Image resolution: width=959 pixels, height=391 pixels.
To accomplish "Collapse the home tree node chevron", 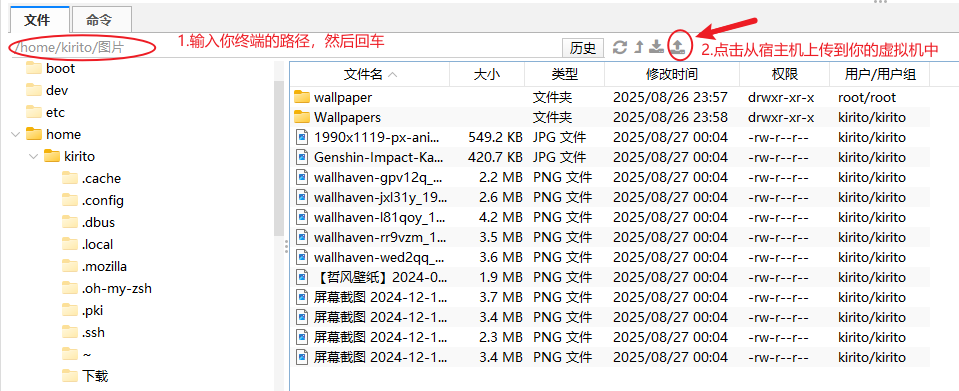I will point(16,134).
